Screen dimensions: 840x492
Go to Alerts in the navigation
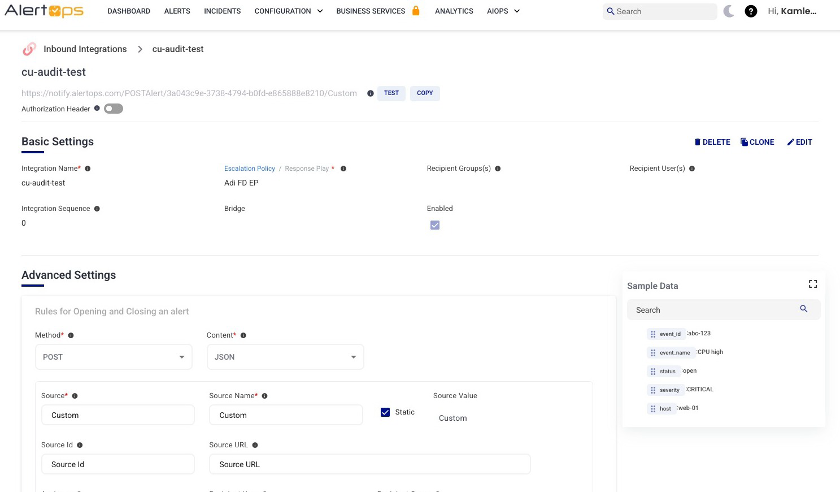coord(177,11)
